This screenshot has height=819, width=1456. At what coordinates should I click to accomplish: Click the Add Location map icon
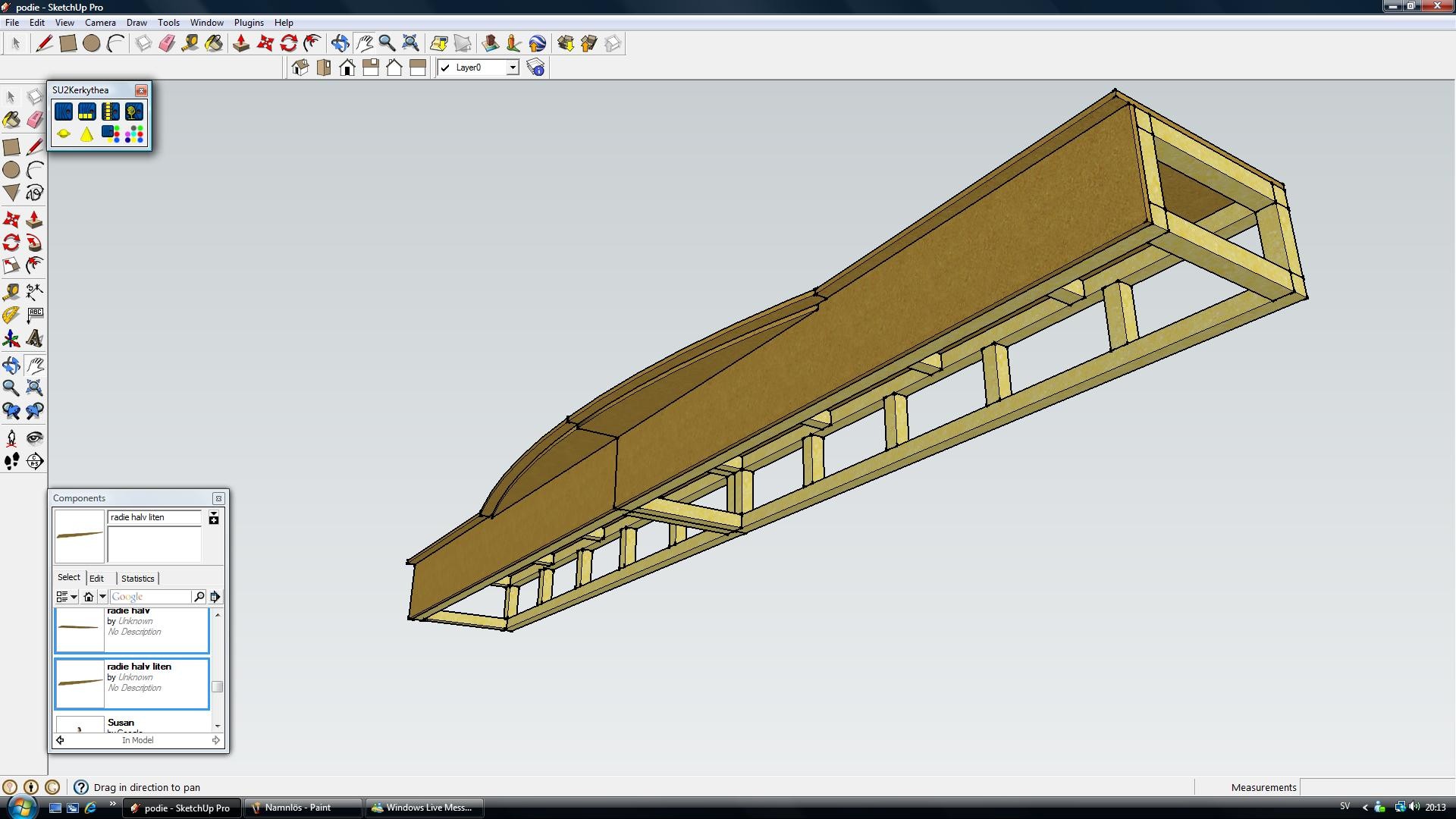click(x=439, y=43)
